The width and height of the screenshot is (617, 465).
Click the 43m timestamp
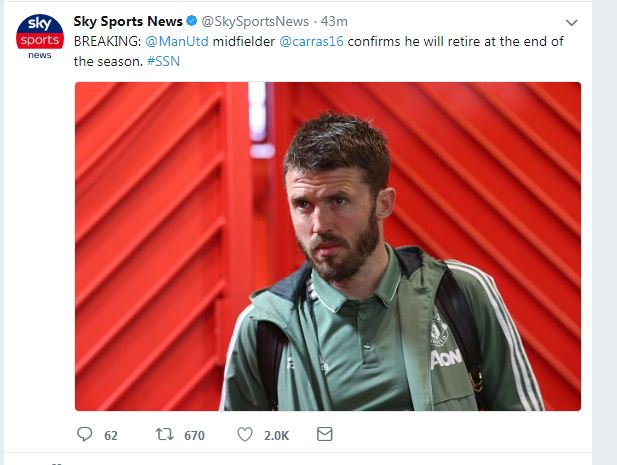coord(334,21)
